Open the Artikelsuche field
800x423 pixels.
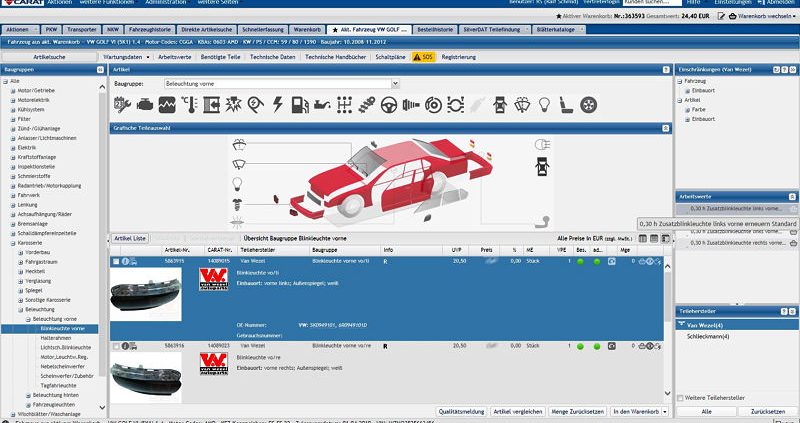[49, 57]
